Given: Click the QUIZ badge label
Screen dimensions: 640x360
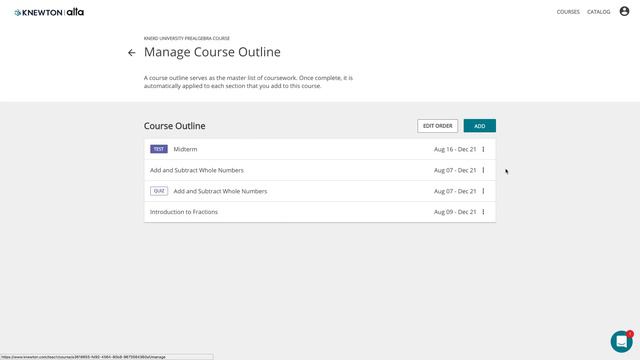Looking at the screenshot, I should pyautogui.click(x=159, y=191).
